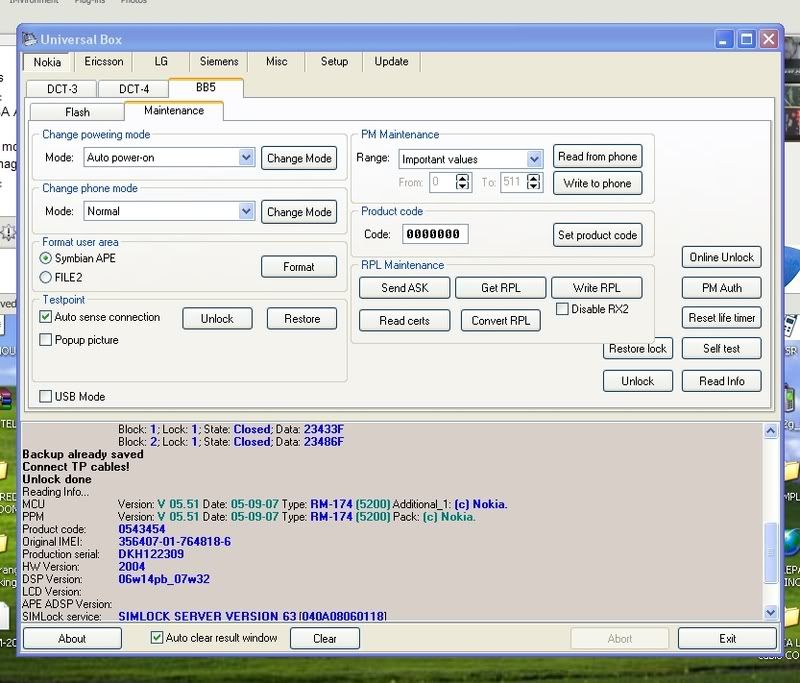Select the Symbian APE radio option
The image size is (800, 683).
click(45, 258)
